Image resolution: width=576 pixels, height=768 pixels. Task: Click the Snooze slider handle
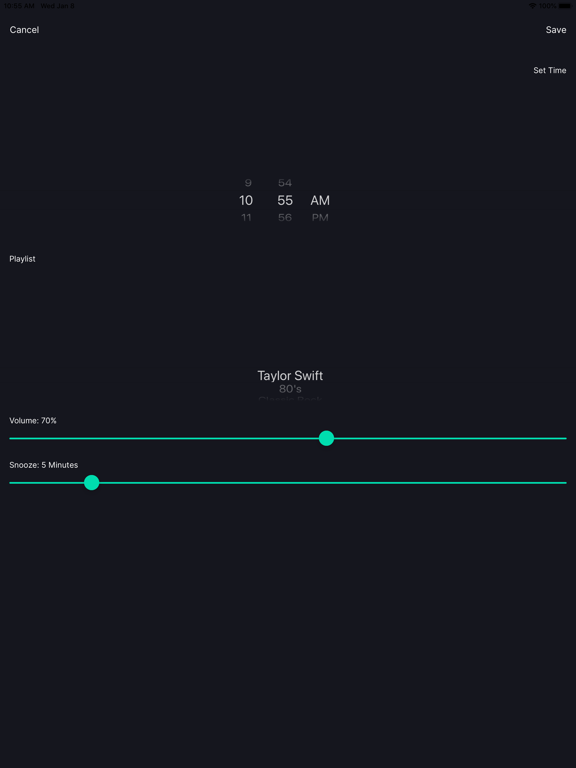(92, 483)
